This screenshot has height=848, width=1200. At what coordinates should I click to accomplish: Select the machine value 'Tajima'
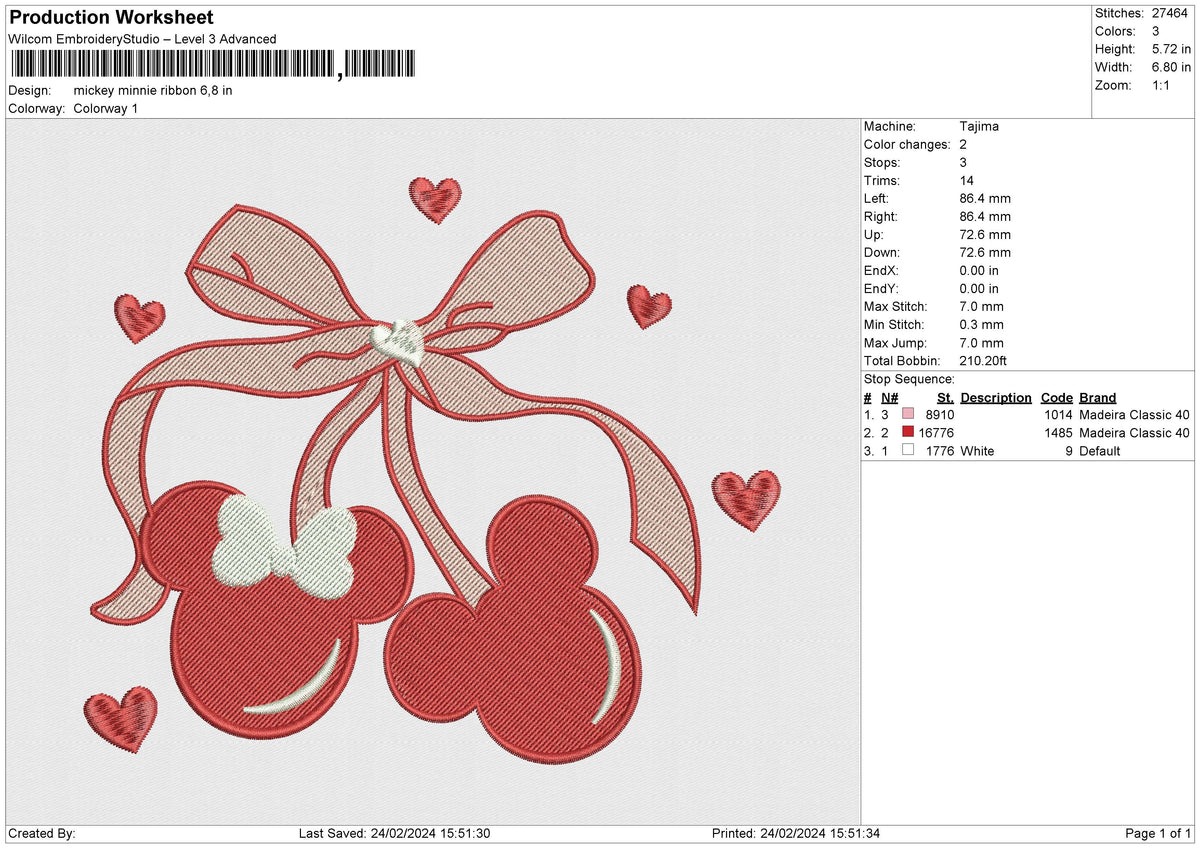point(979,127)
